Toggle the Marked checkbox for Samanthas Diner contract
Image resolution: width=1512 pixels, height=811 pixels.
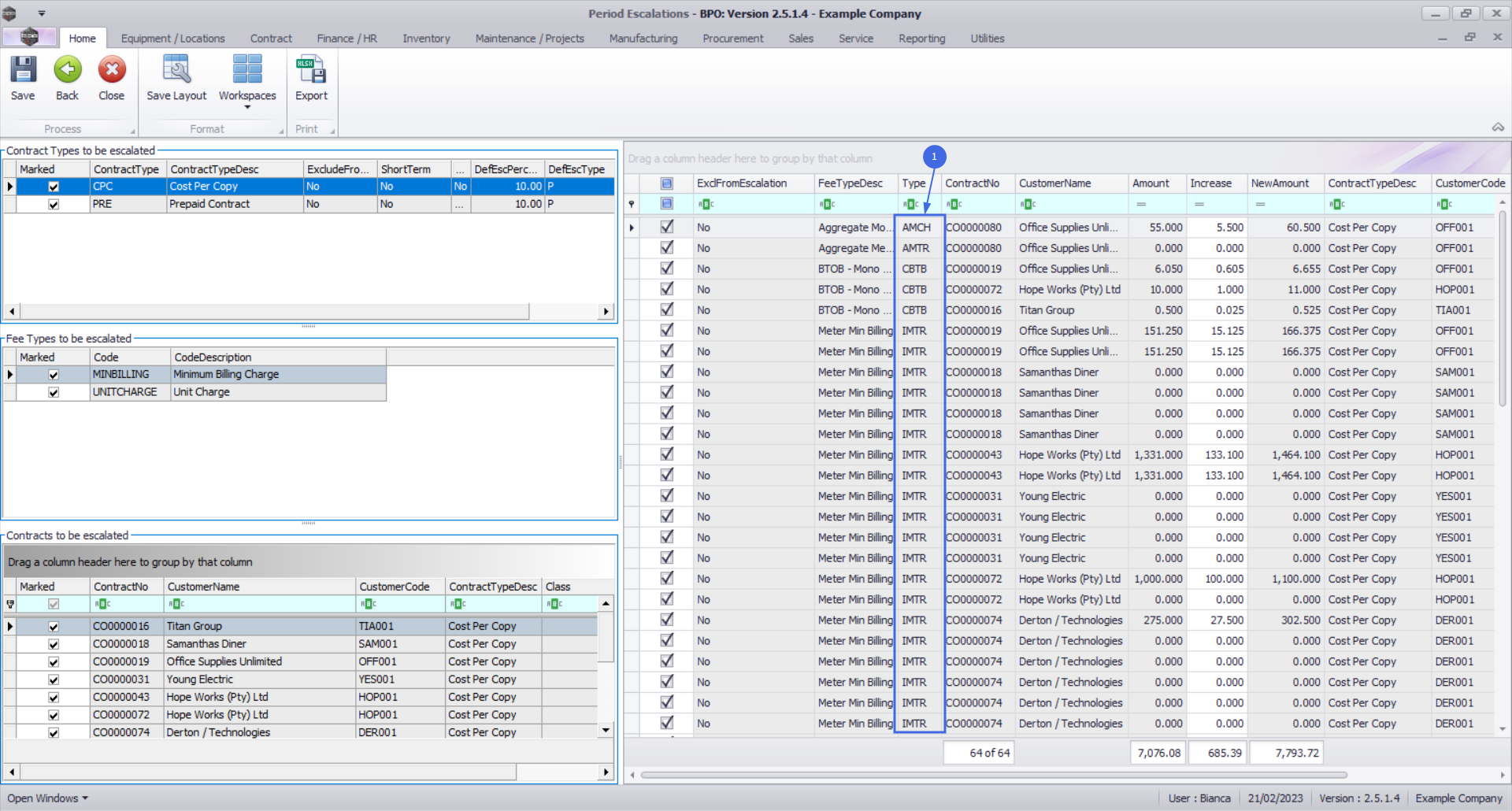click(x=54, y=644)
